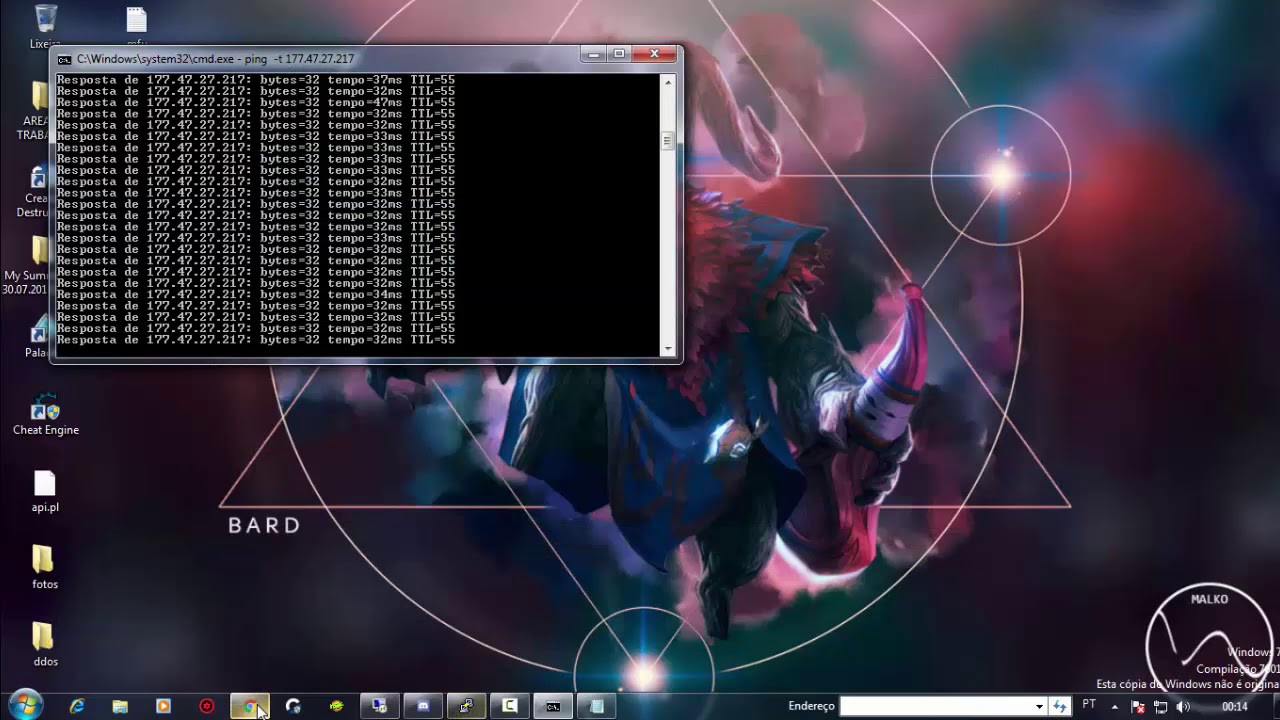Click the cmd scrollbar down arrow
This screenshot has height=720, width=1280.
pyautogui.click(x=668, y=348)
